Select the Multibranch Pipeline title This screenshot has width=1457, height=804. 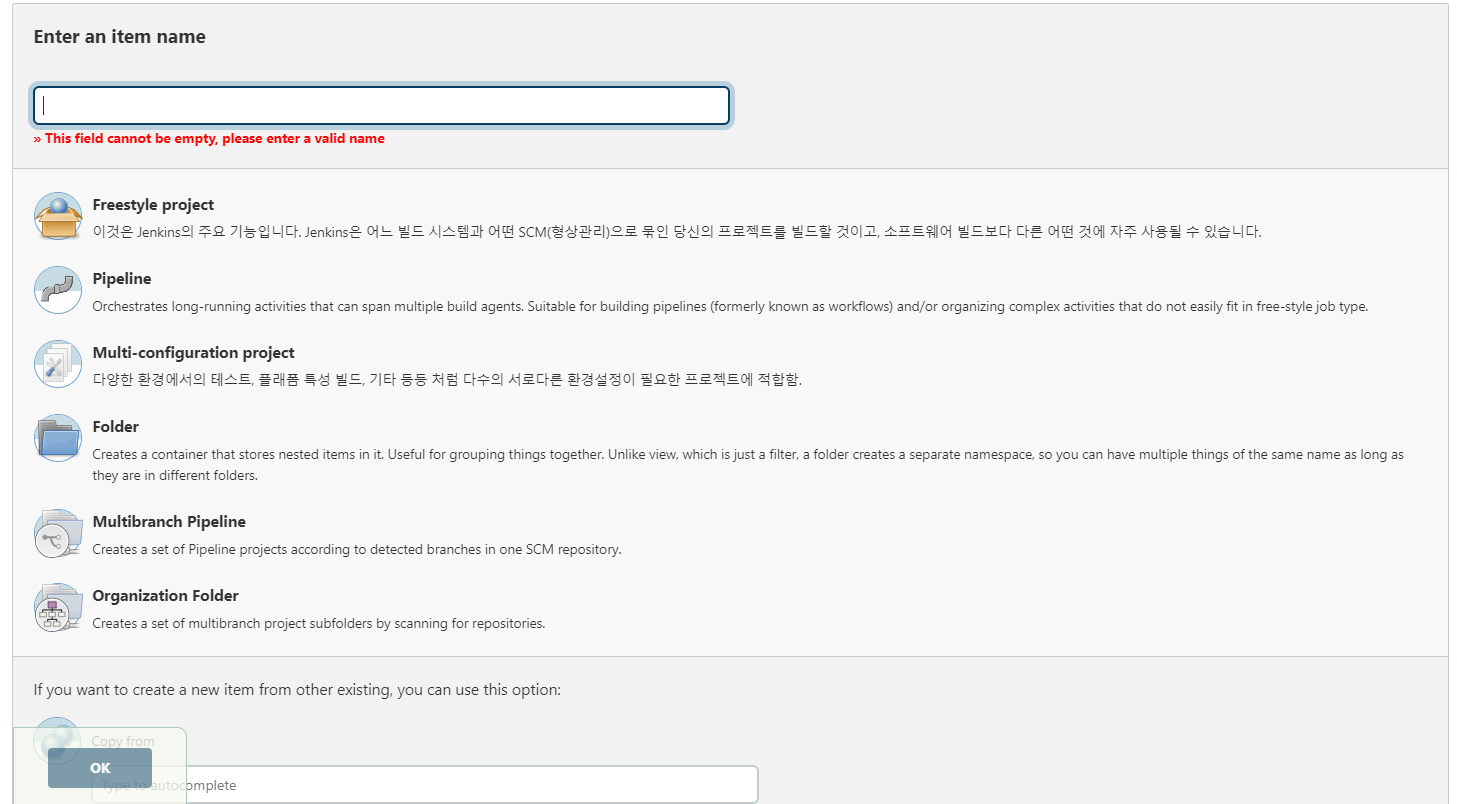[x=169, y=522]
